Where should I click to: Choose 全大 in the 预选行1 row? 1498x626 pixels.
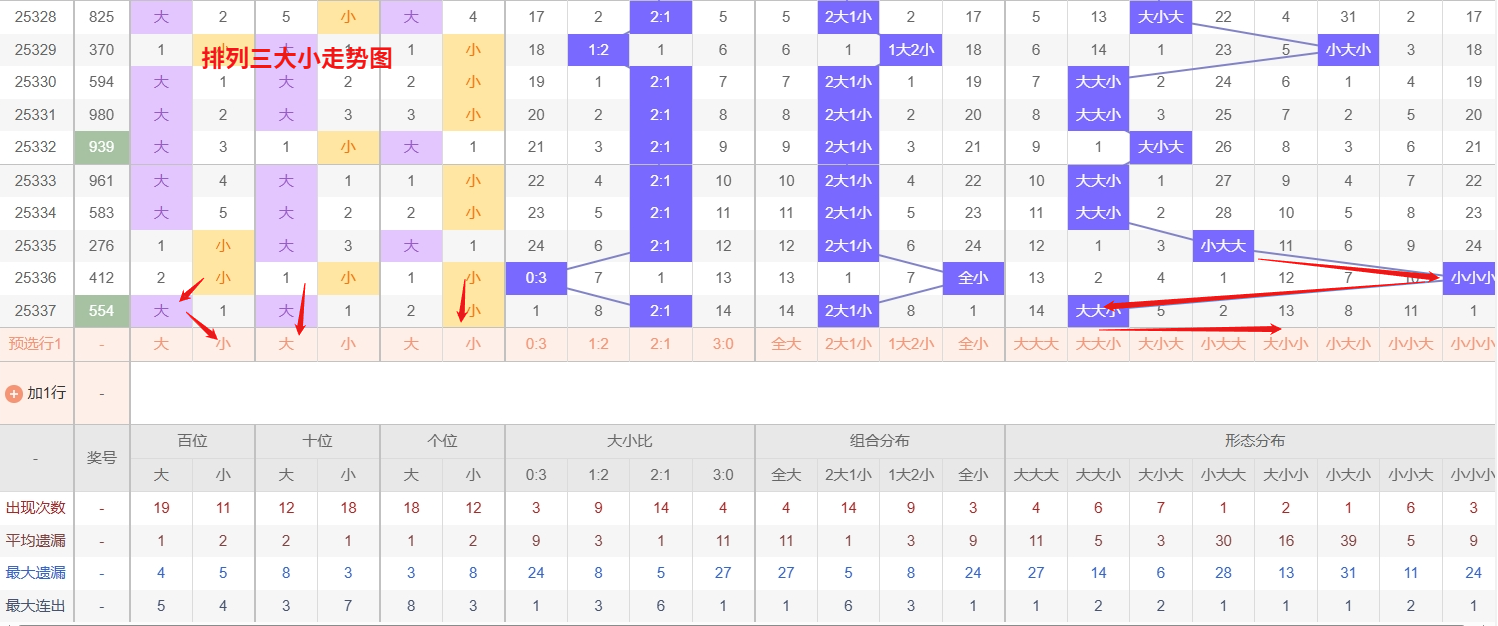[x=786, y=344]
